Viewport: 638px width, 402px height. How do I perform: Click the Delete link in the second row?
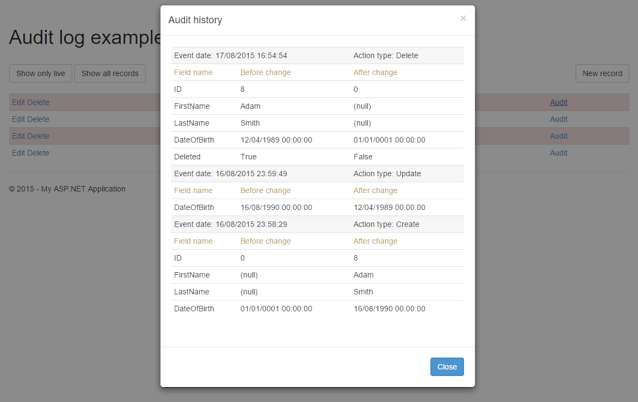coord(38,119)
